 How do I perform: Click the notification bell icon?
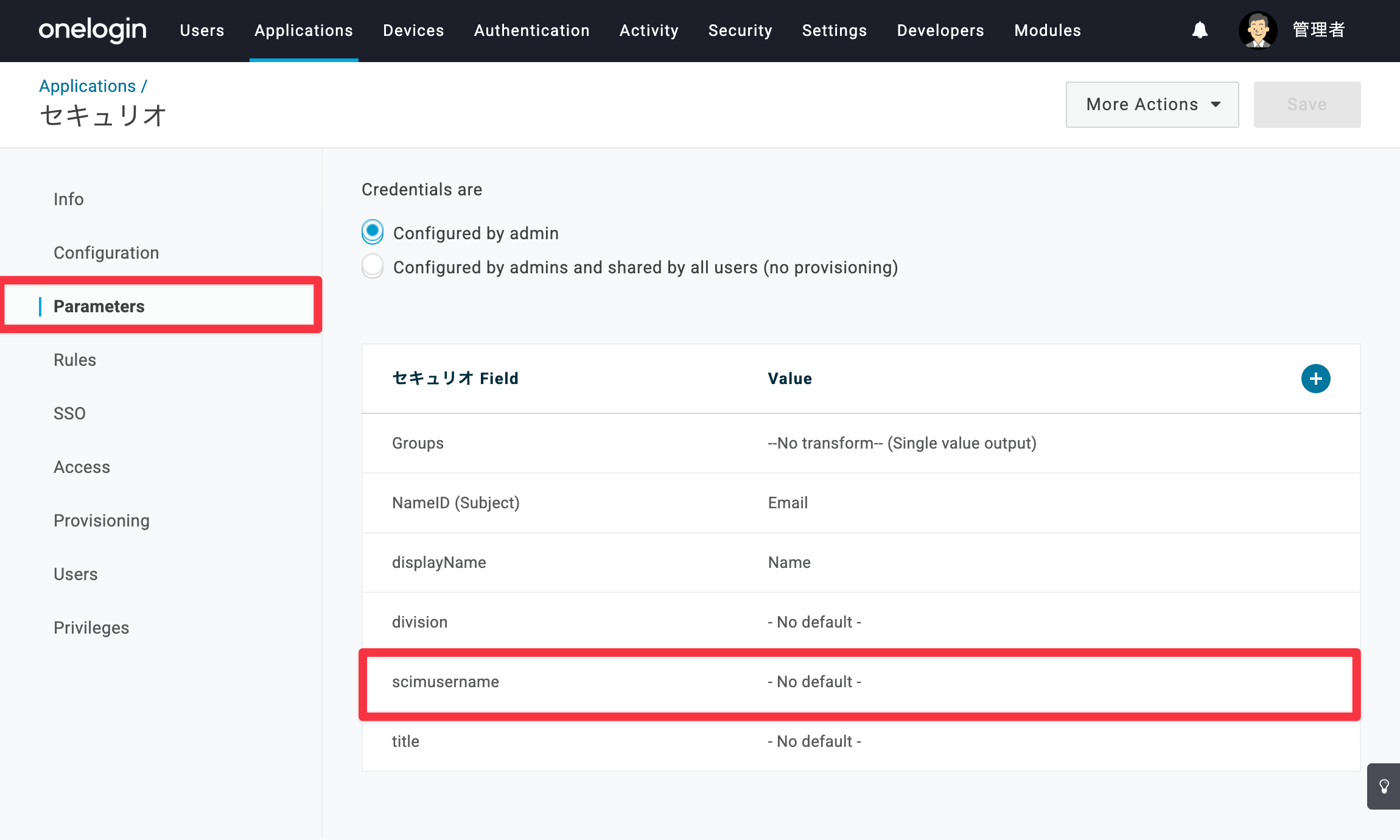tap(1200, 30)
